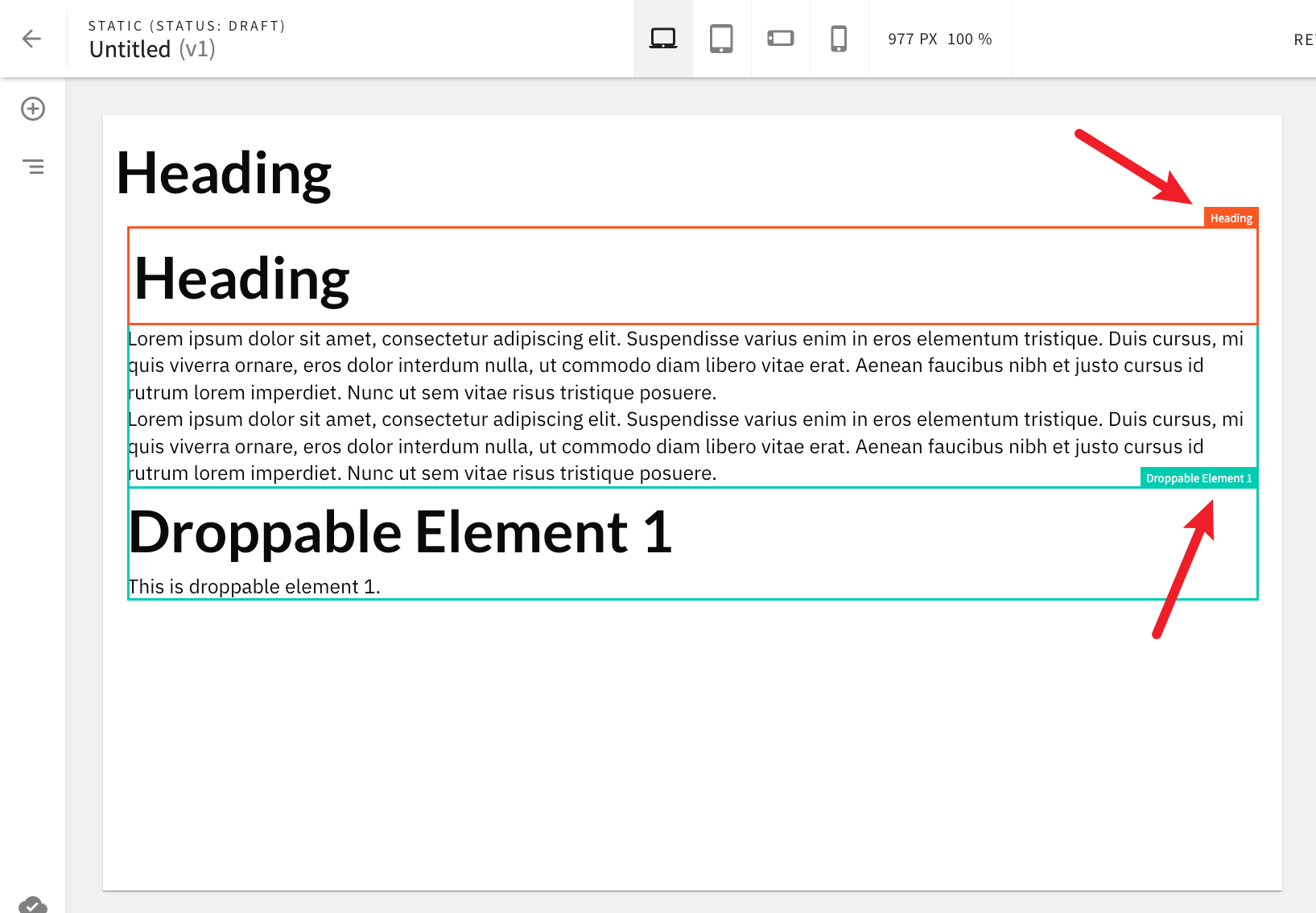Viewport: 1316px width, 913px height.
Task: Click the cloud save status icon
Action: (34, 903)
